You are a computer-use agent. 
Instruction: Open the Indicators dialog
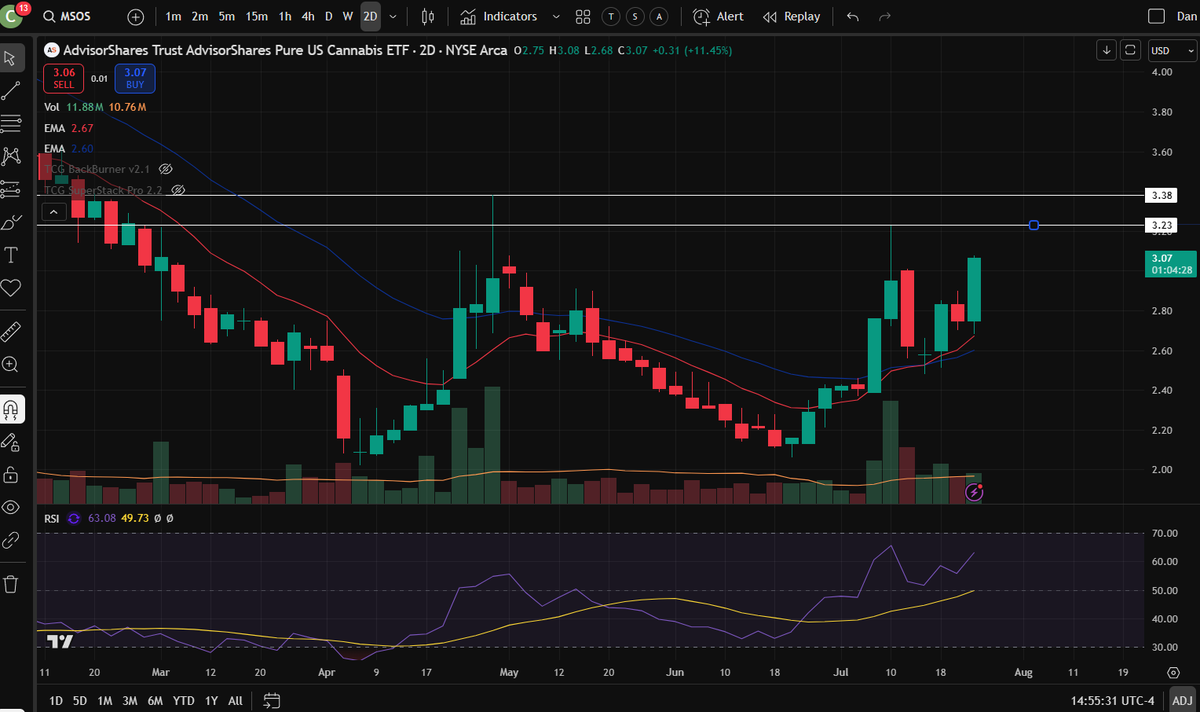499,16
